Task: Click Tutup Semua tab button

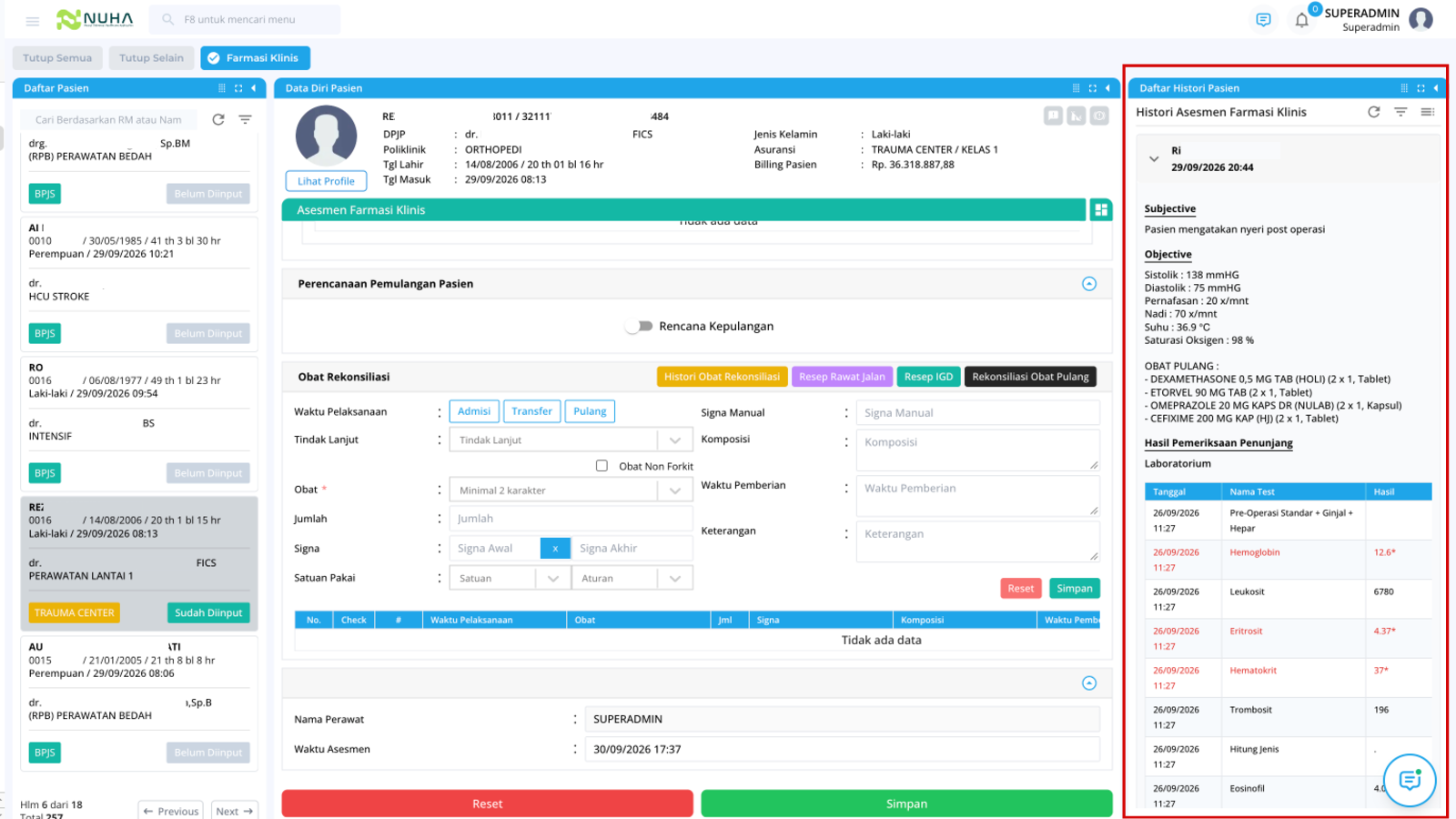Action: [57, 58]
